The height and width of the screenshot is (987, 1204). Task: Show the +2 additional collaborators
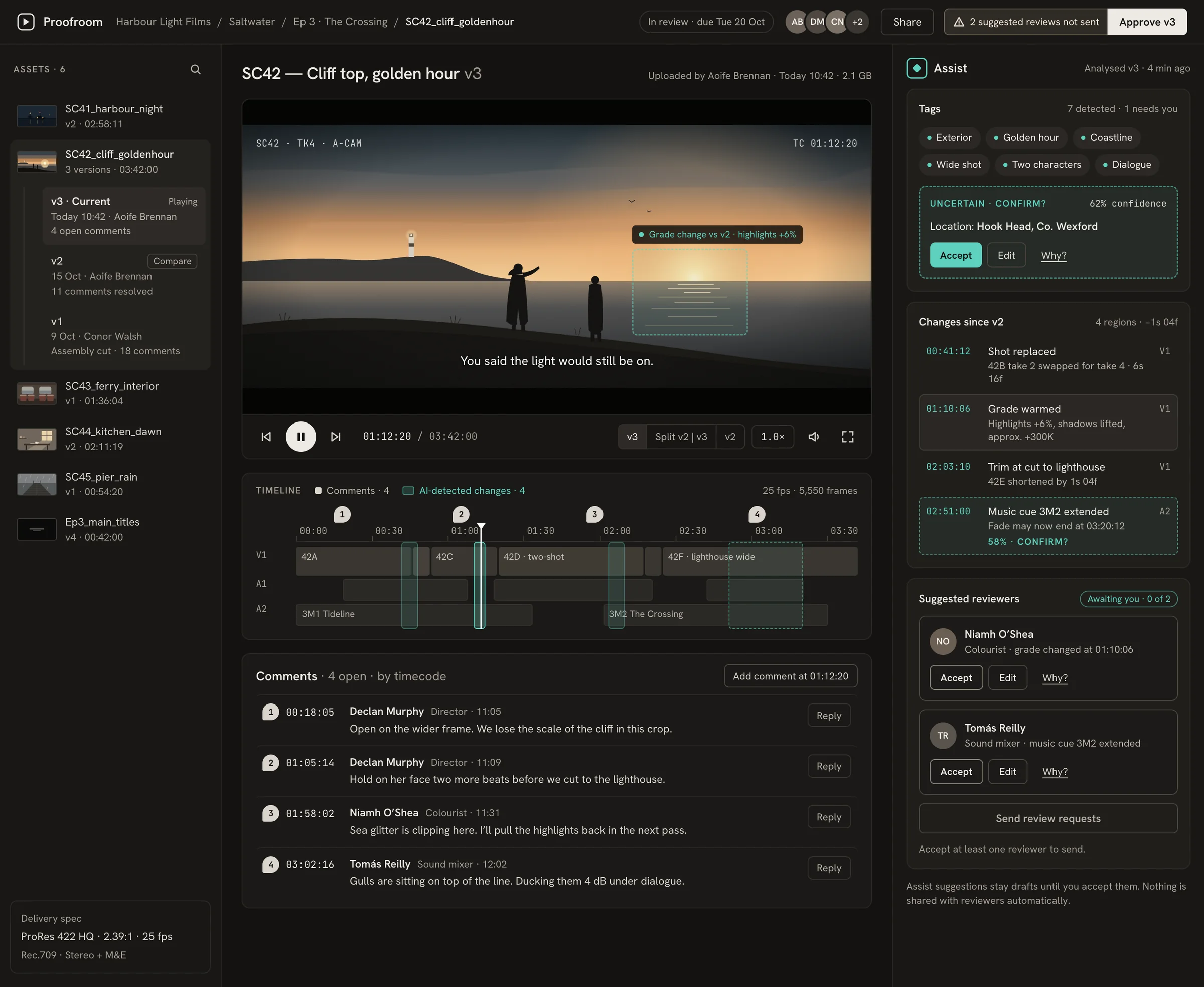857,22
